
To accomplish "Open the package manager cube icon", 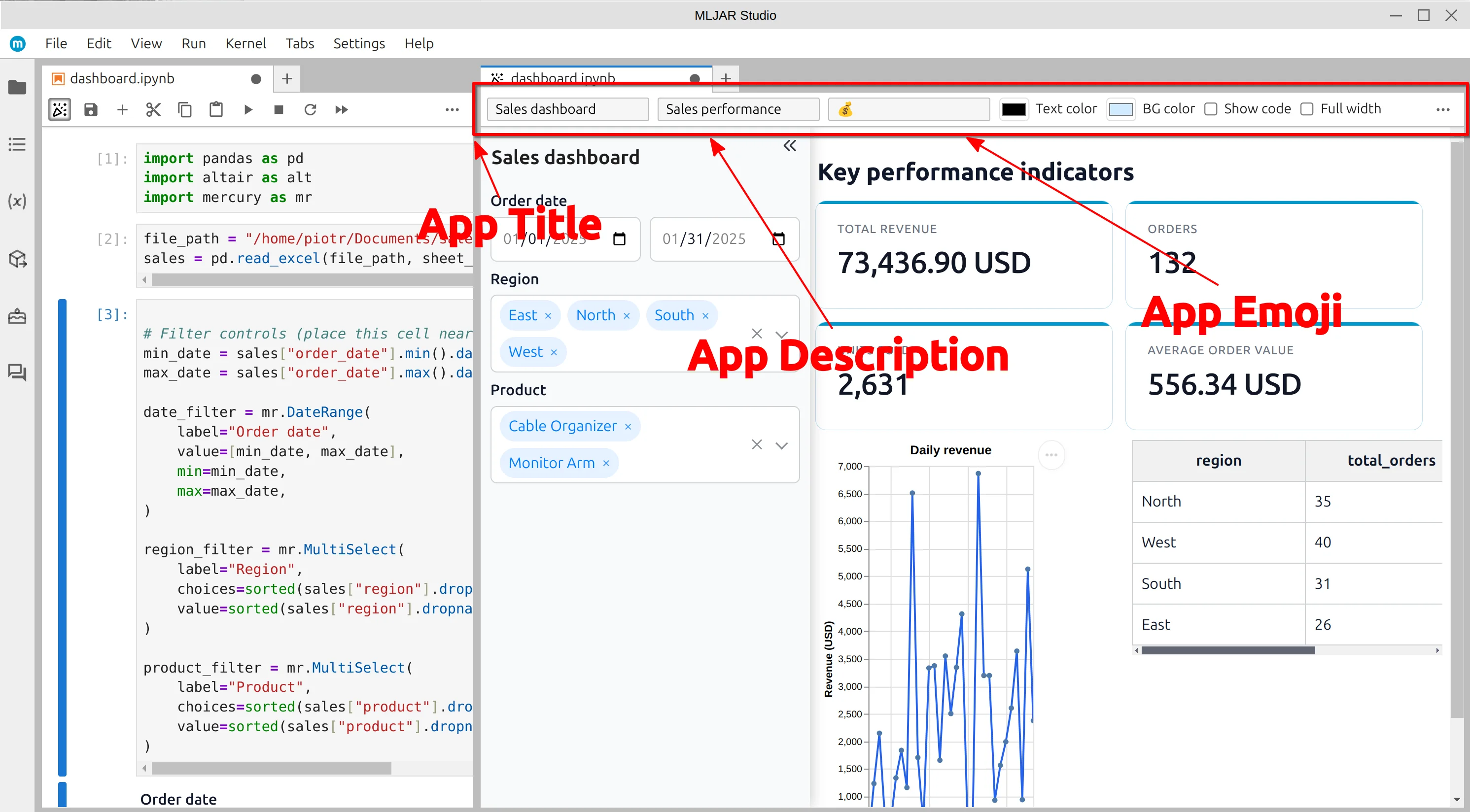I will pos(17,259).
